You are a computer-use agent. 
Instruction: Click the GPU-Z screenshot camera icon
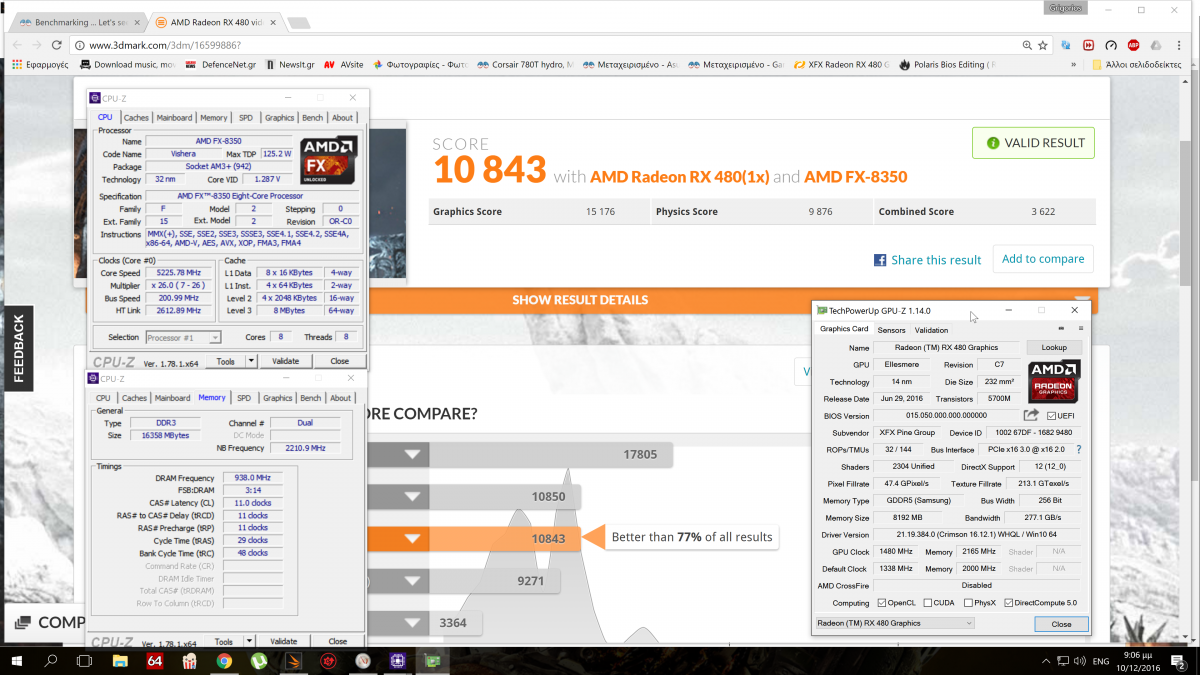pyautogui.click(x=1063, y=329)
